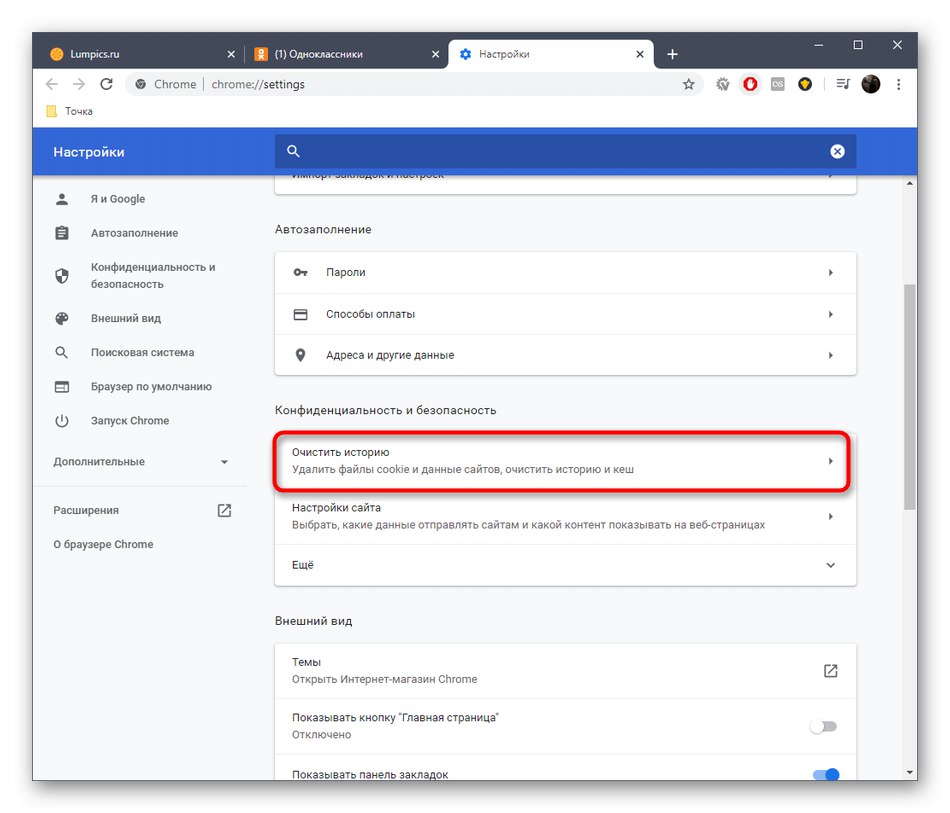Click the Внешний вид section heading
The width and height of the screenshot is (950, 813).
point(313,621)
